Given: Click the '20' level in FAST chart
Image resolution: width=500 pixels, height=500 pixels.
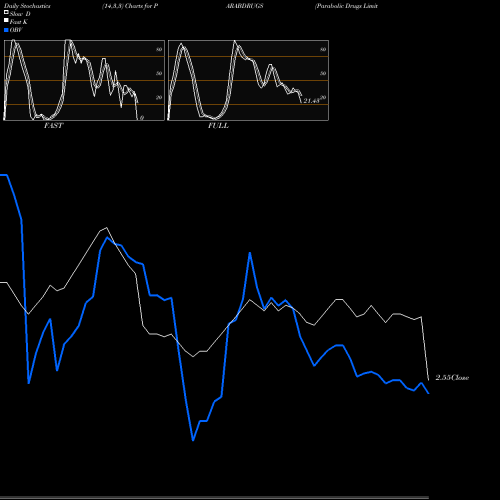Looking at the screenshot, I should tap(159, 97).
